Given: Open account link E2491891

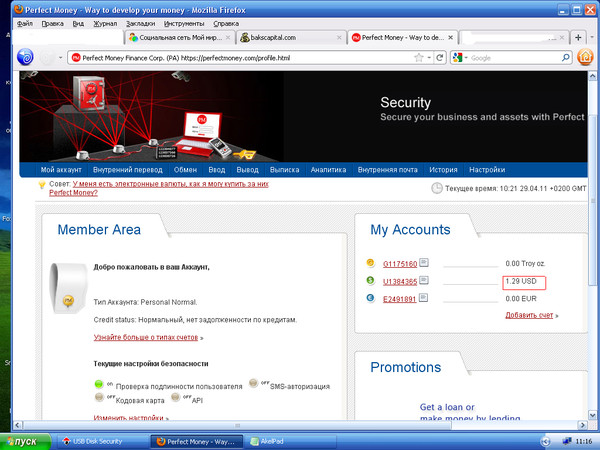Looking at the screenshot, I should [399, 299].
